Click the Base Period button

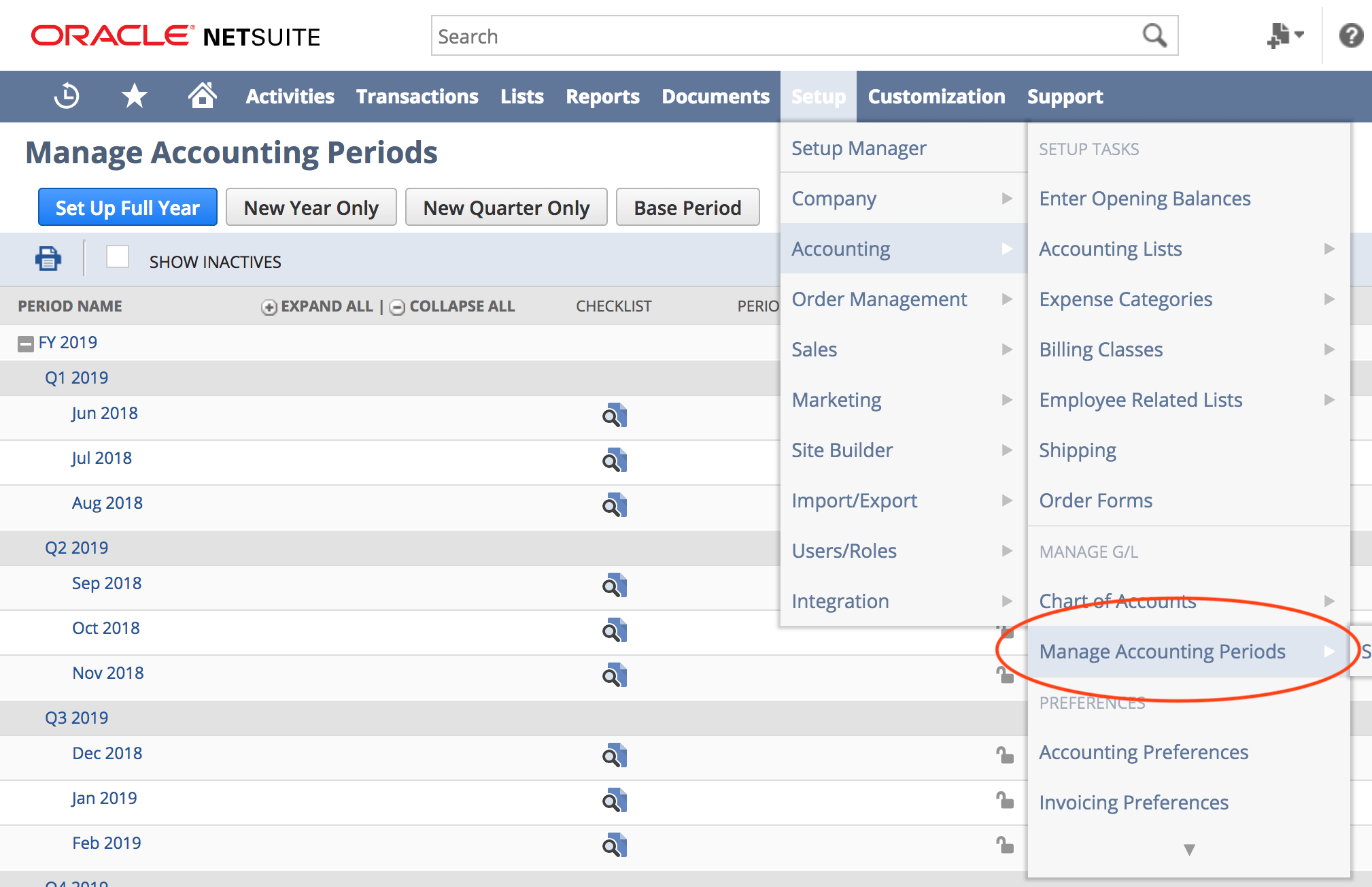coord(687,207)
